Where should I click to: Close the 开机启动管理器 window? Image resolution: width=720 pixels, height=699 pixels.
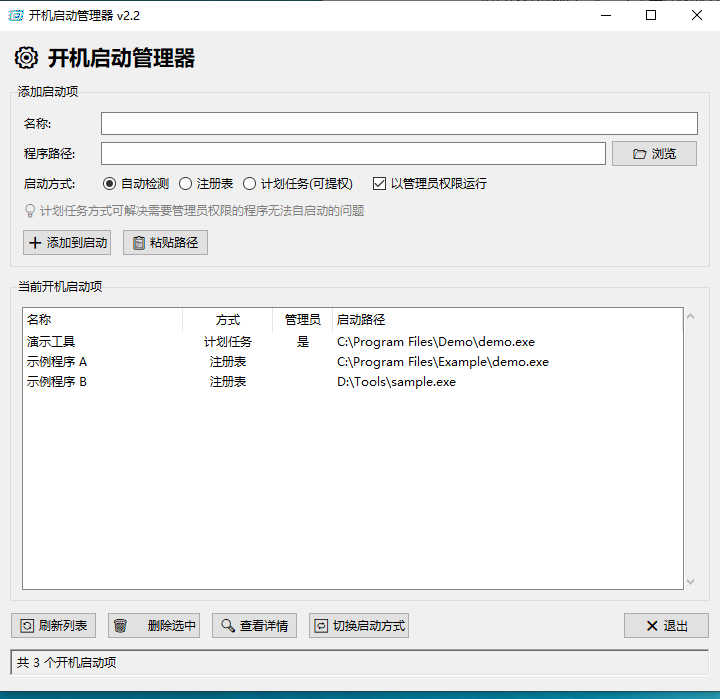(697, 16)
